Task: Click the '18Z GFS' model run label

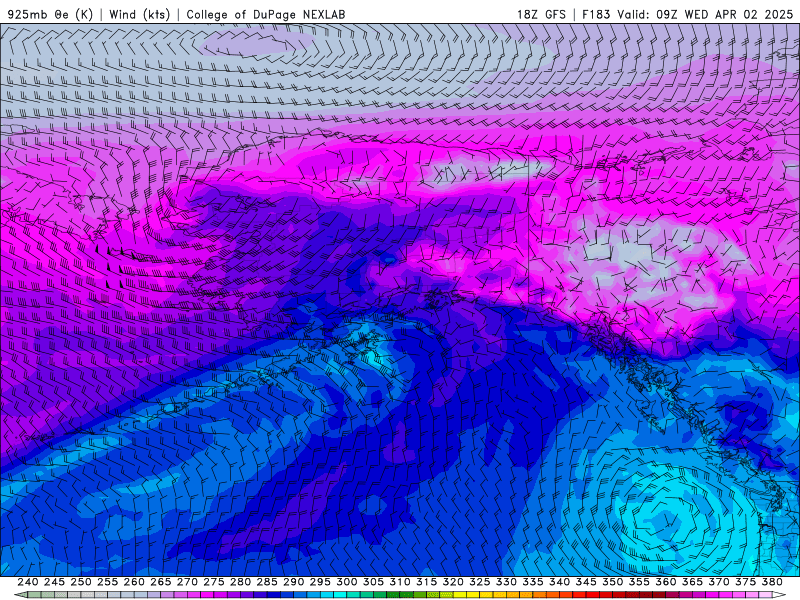Action: (541, 14)
